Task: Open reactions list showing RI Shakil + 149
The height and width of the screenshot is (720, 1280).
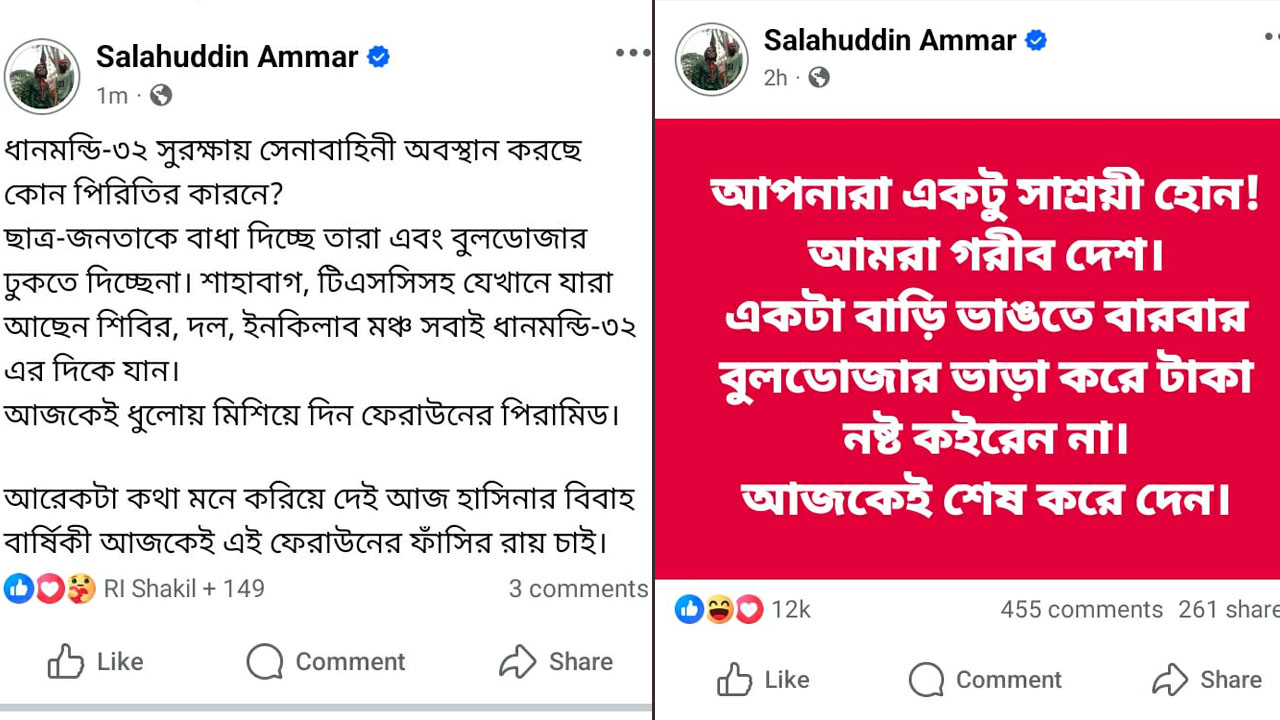Action: pyautogui.click(x=184, y=589)
